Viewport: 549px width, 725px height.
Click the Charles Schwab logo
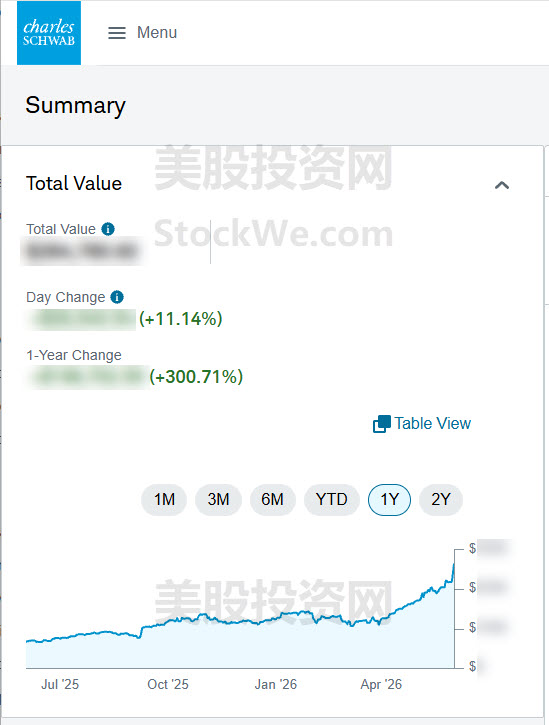click(x=49, y=33)
